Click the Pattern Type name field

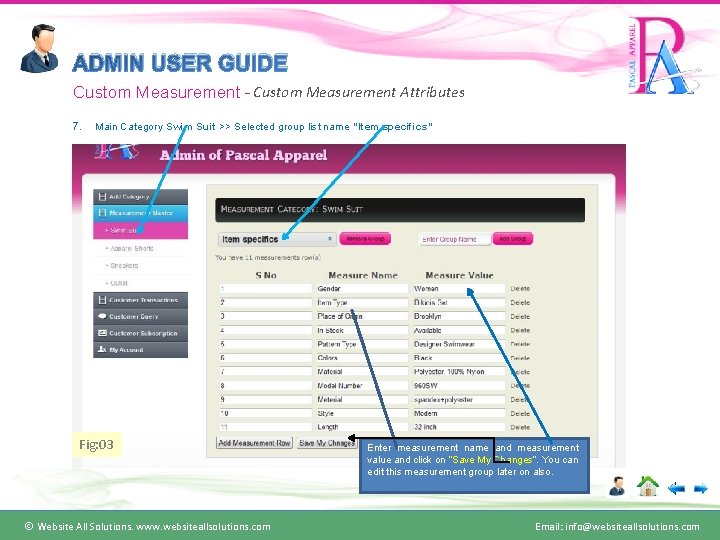361,344
